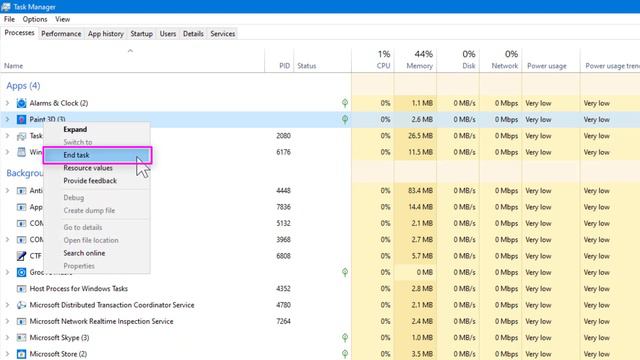Click the Paint 3D suspended leaf icon
640x360 pixels.
point(345,120)
